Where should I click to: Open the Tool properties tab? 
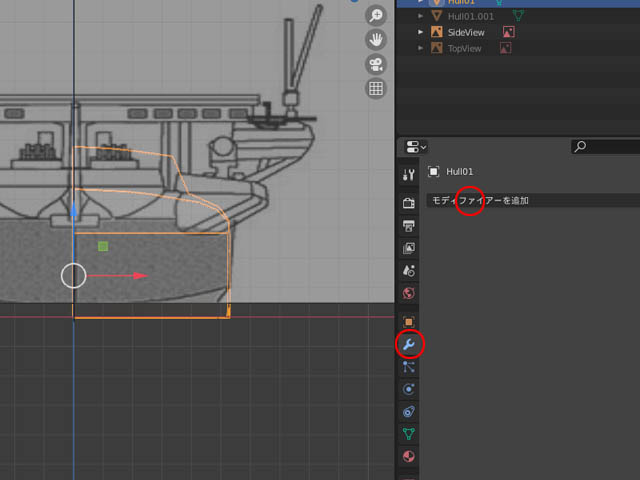pos(409,175)
